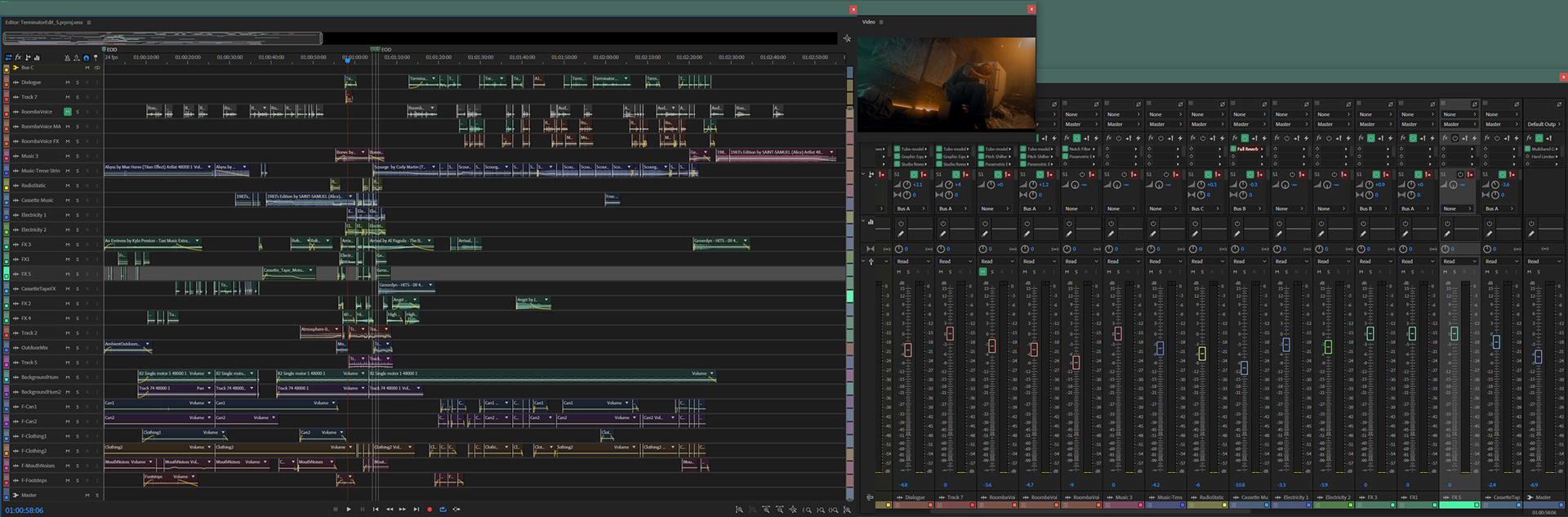Click the Play button in transport controls

(x=349, y=510)
